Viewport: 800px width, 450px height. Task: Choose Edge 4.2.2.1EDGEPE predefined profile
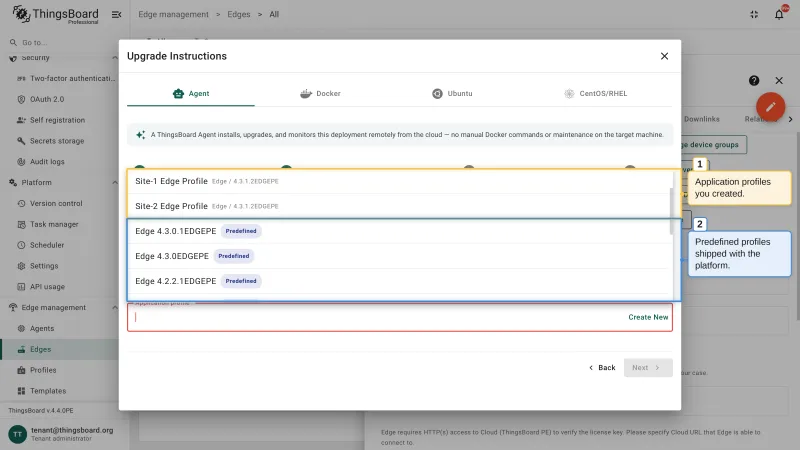tap(399, 281)
